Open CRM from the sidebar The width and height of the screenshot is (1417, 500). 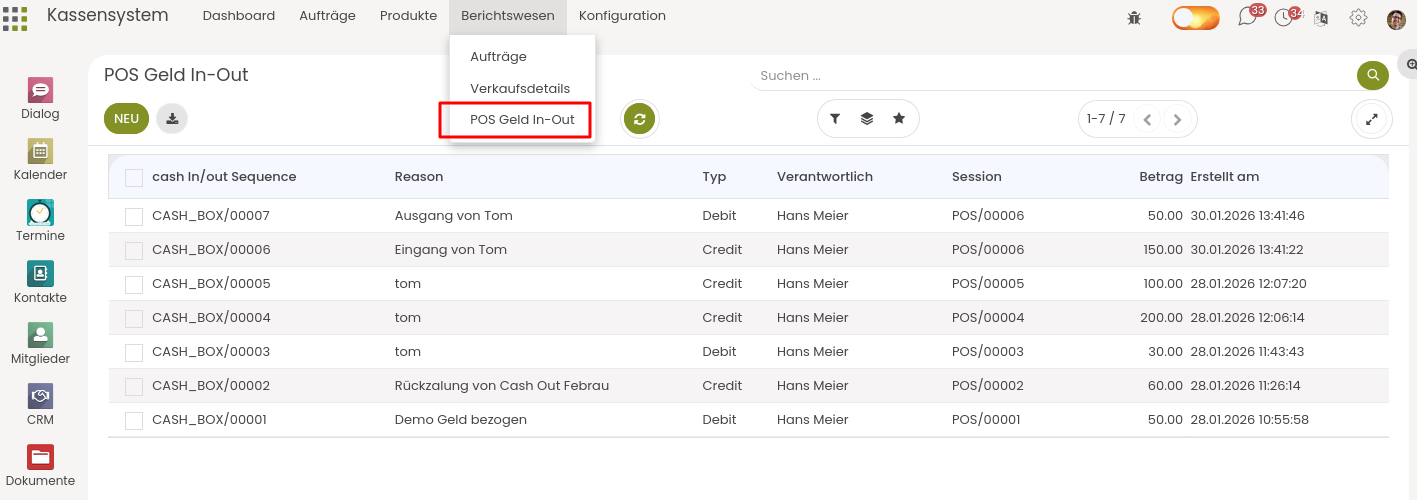(x=40, y=405)
